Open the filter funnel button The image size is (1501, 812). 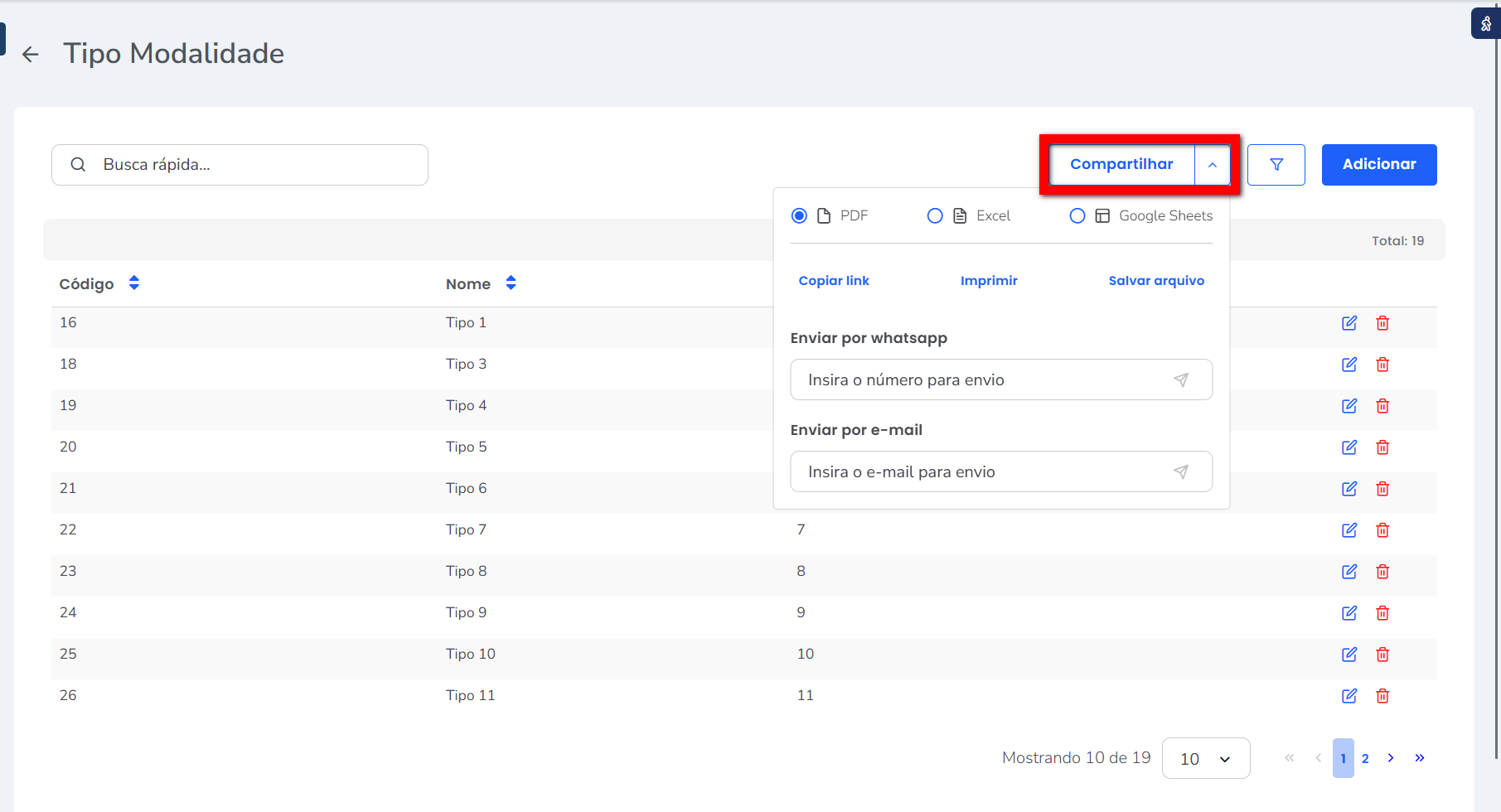[x=1276, y=165]
